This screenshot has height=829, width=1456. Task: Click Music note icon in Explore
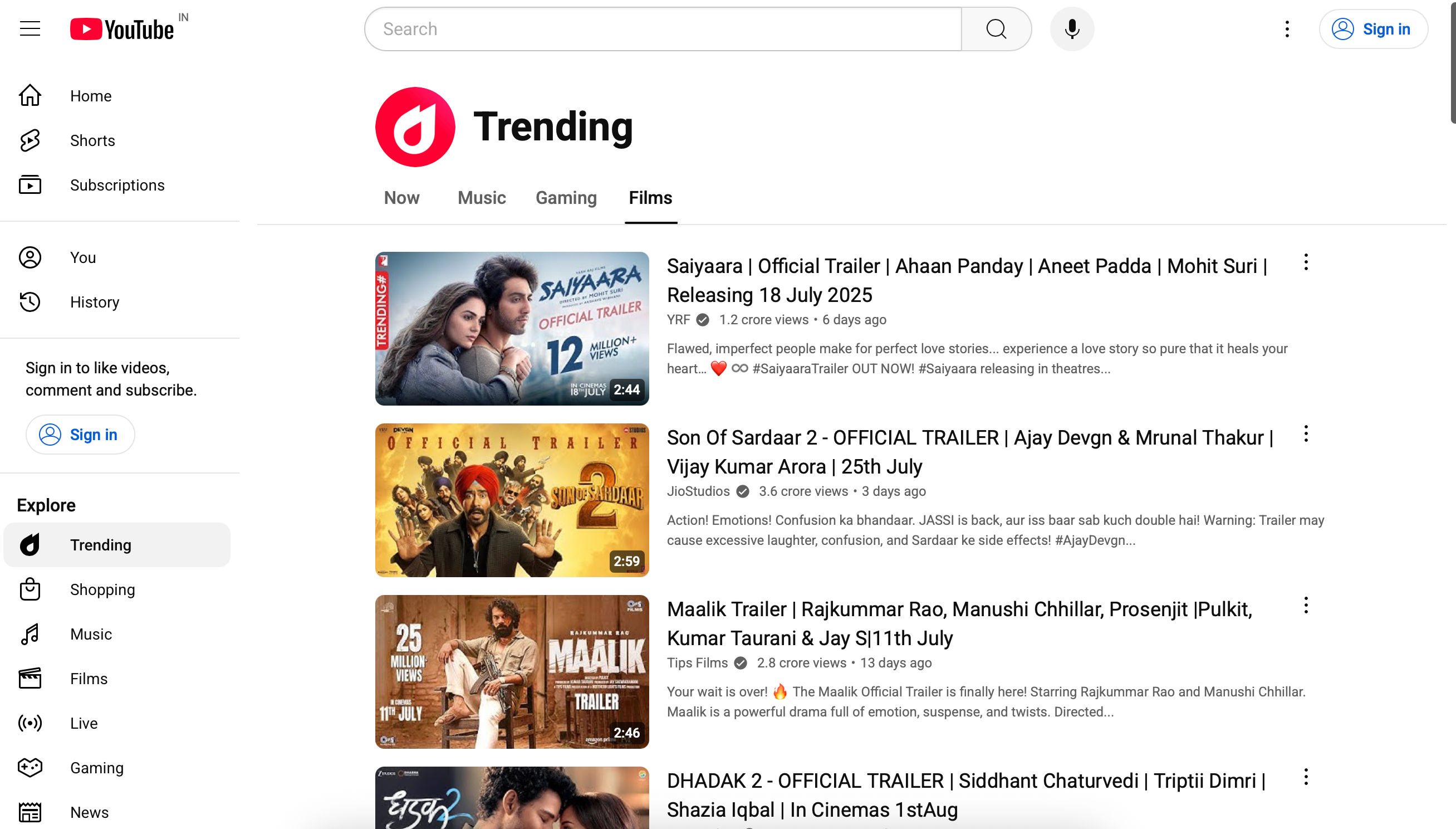point(30,633)
